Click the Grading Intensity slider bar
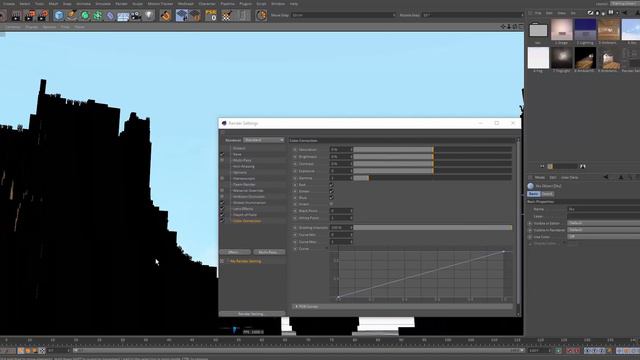The height and width of the screenshot is (360, 640). click(433, 227)
